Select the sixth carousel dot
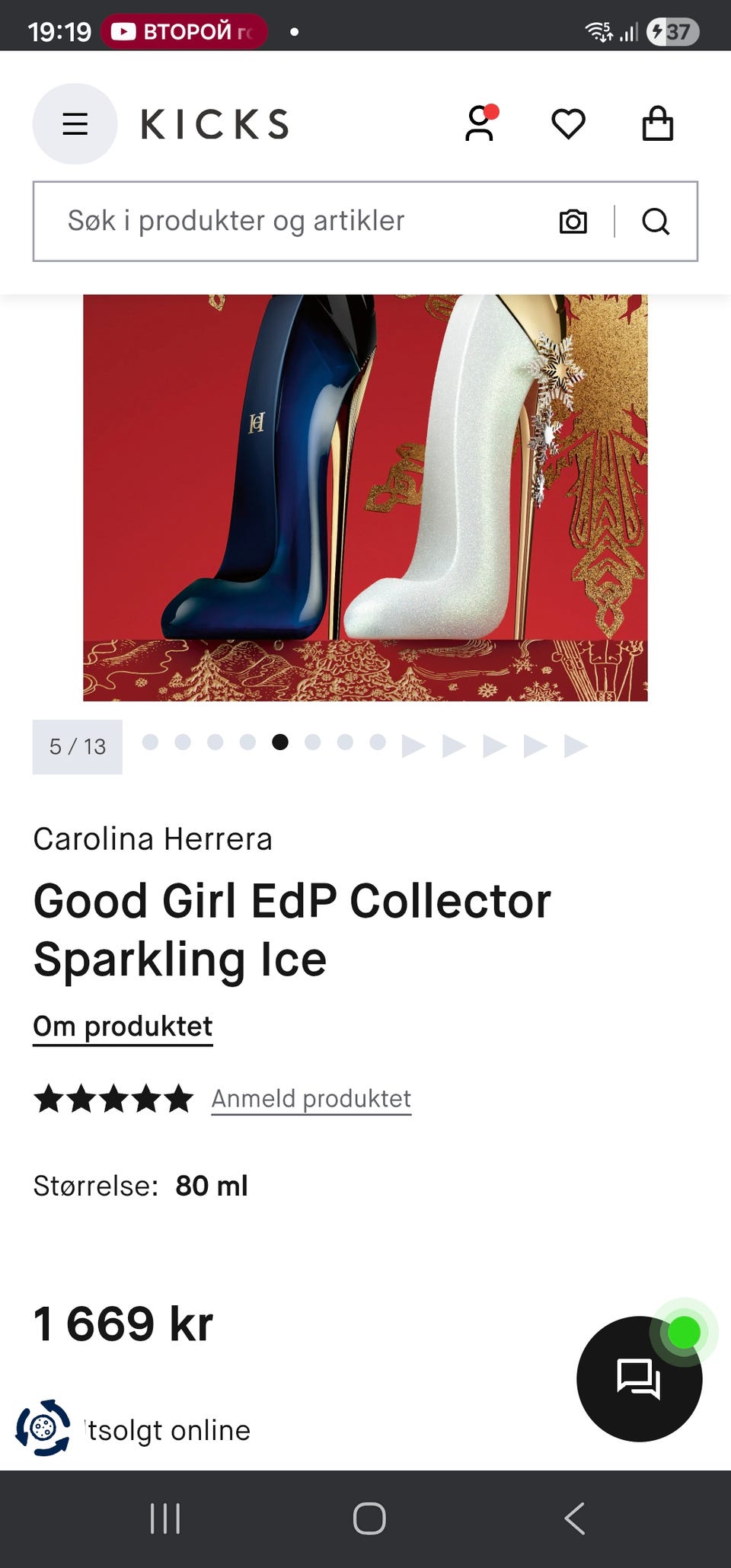The image size is (731, 1568). 312,742
